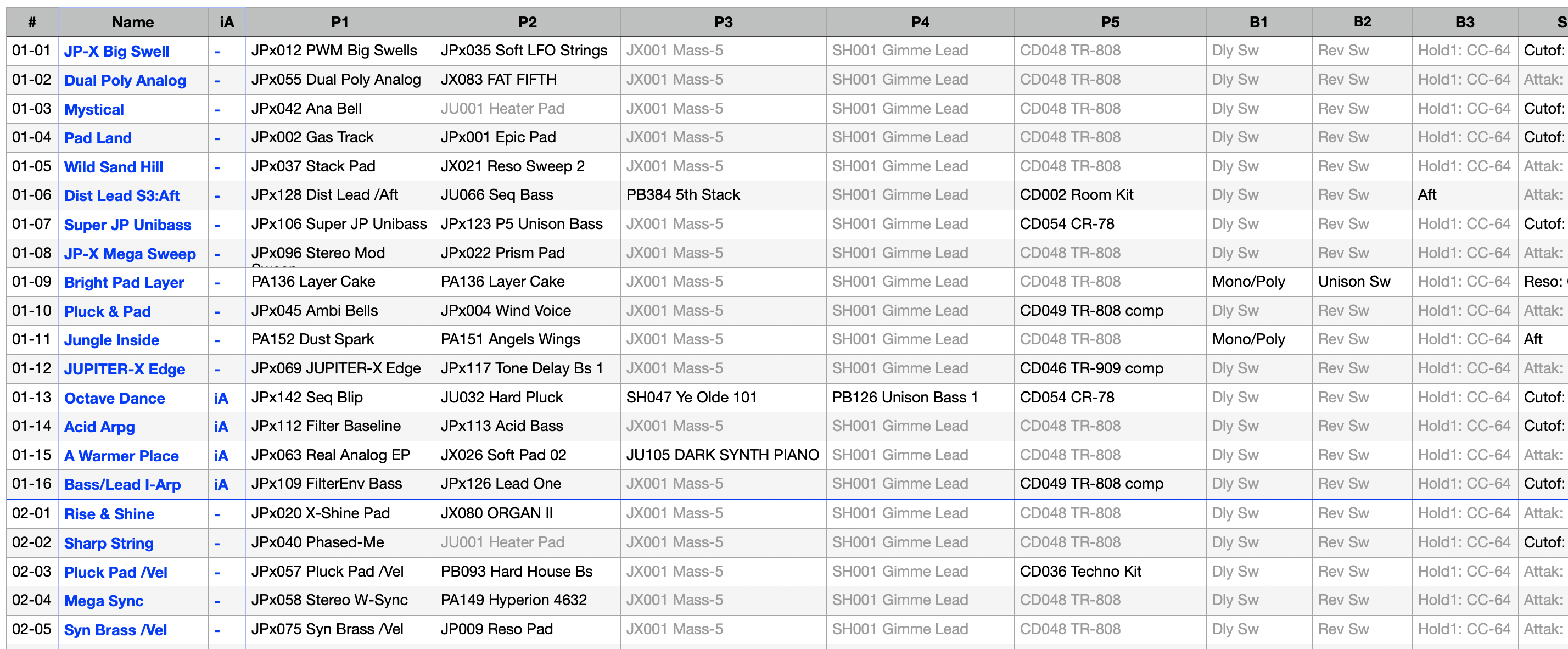Select the iA column header
The height and width of the screenshot is (649, 1568).
point(226,23)
